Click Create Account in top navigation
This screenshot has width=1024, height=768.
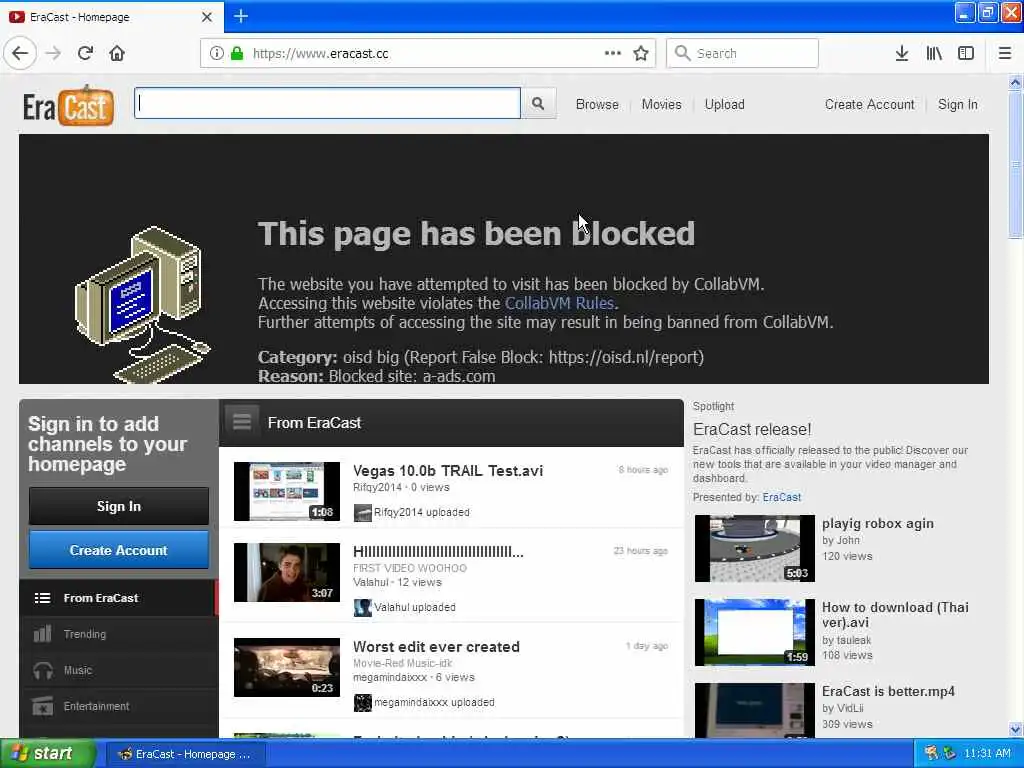point(869,104)
